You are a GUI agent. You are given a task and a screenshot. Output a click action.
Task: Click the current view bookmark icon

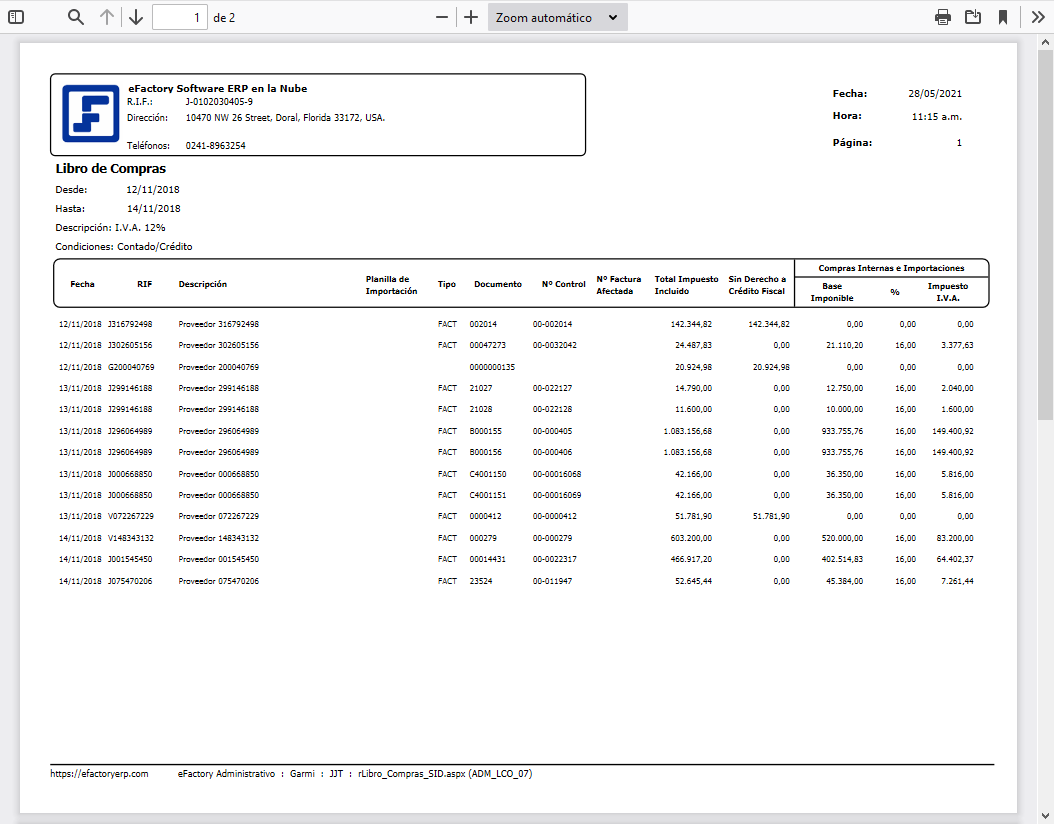[1002, 17]
